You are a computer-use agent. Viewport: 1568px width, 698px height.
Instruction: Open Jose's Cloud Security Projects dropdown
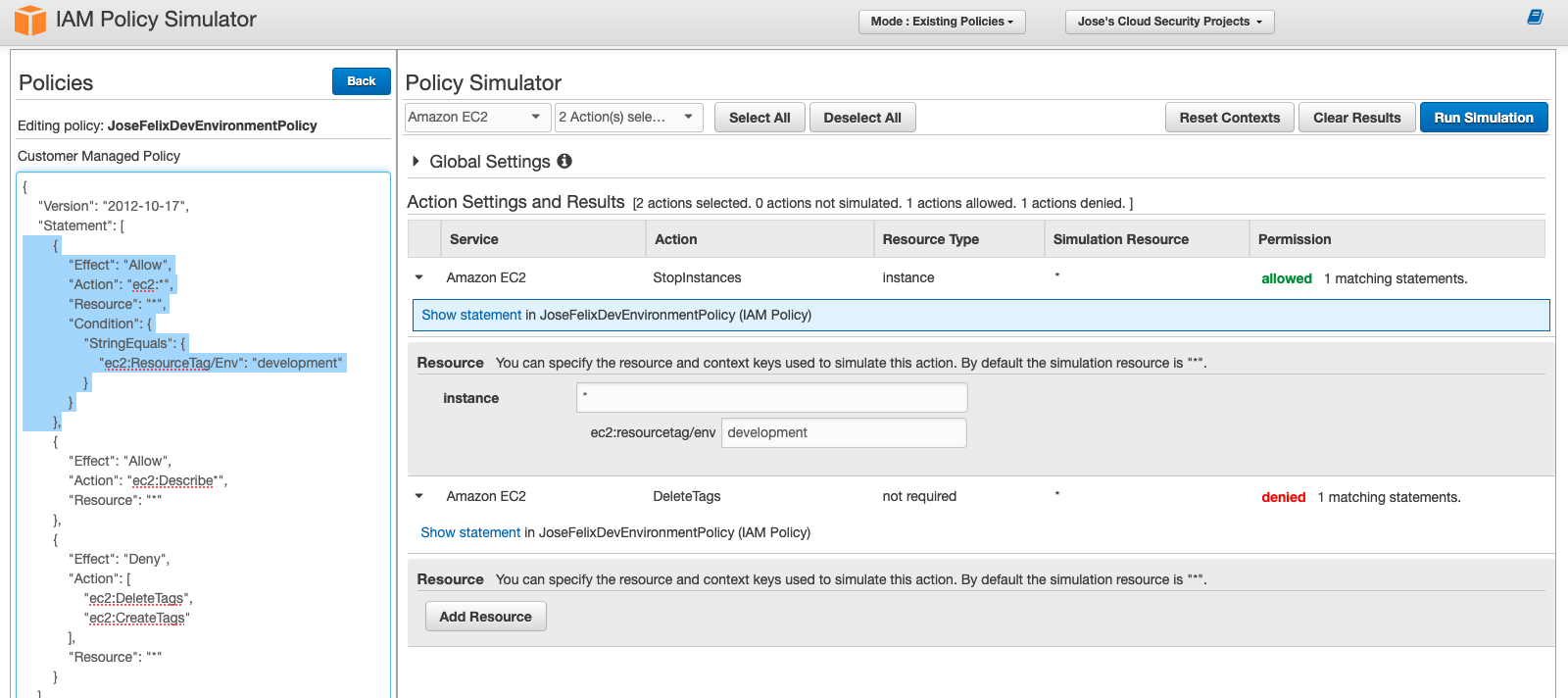(1170, 22)
